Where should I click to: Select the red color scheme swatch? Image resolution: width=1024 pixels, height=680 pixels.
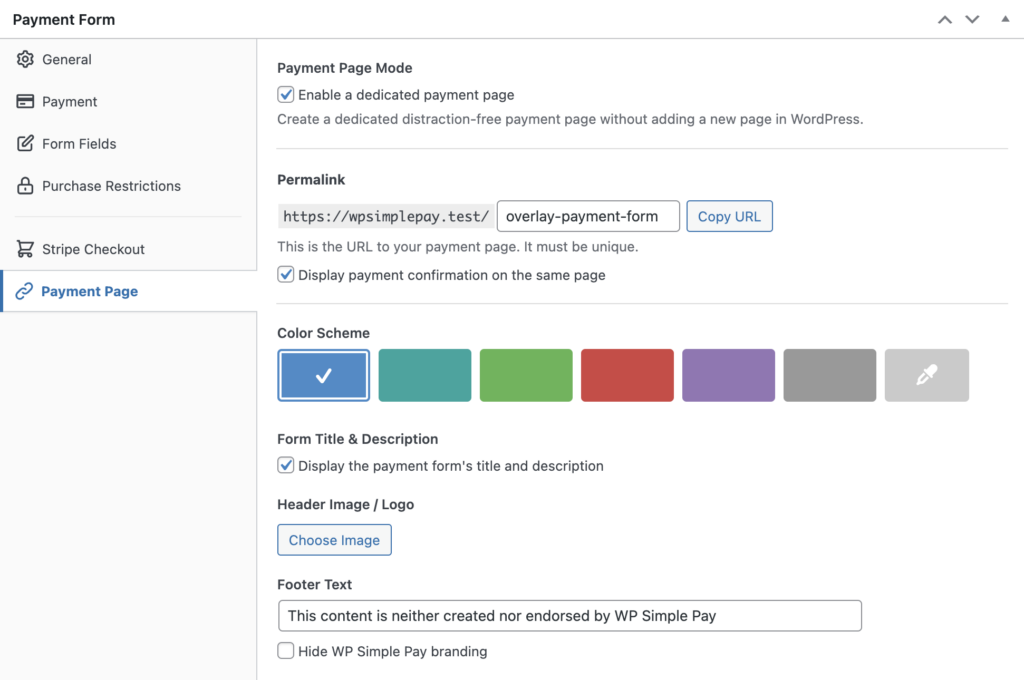tap(627, 375)
